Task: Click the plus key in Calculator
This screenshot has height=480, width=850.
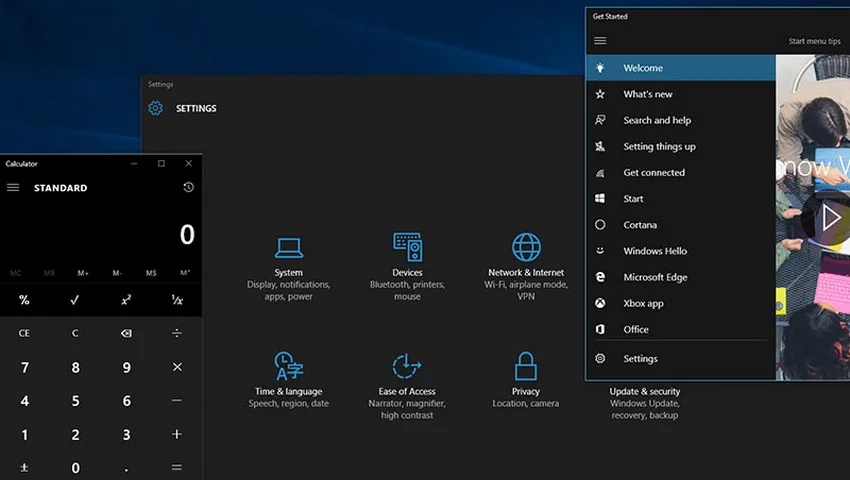Action: click(x=177, y=434)
